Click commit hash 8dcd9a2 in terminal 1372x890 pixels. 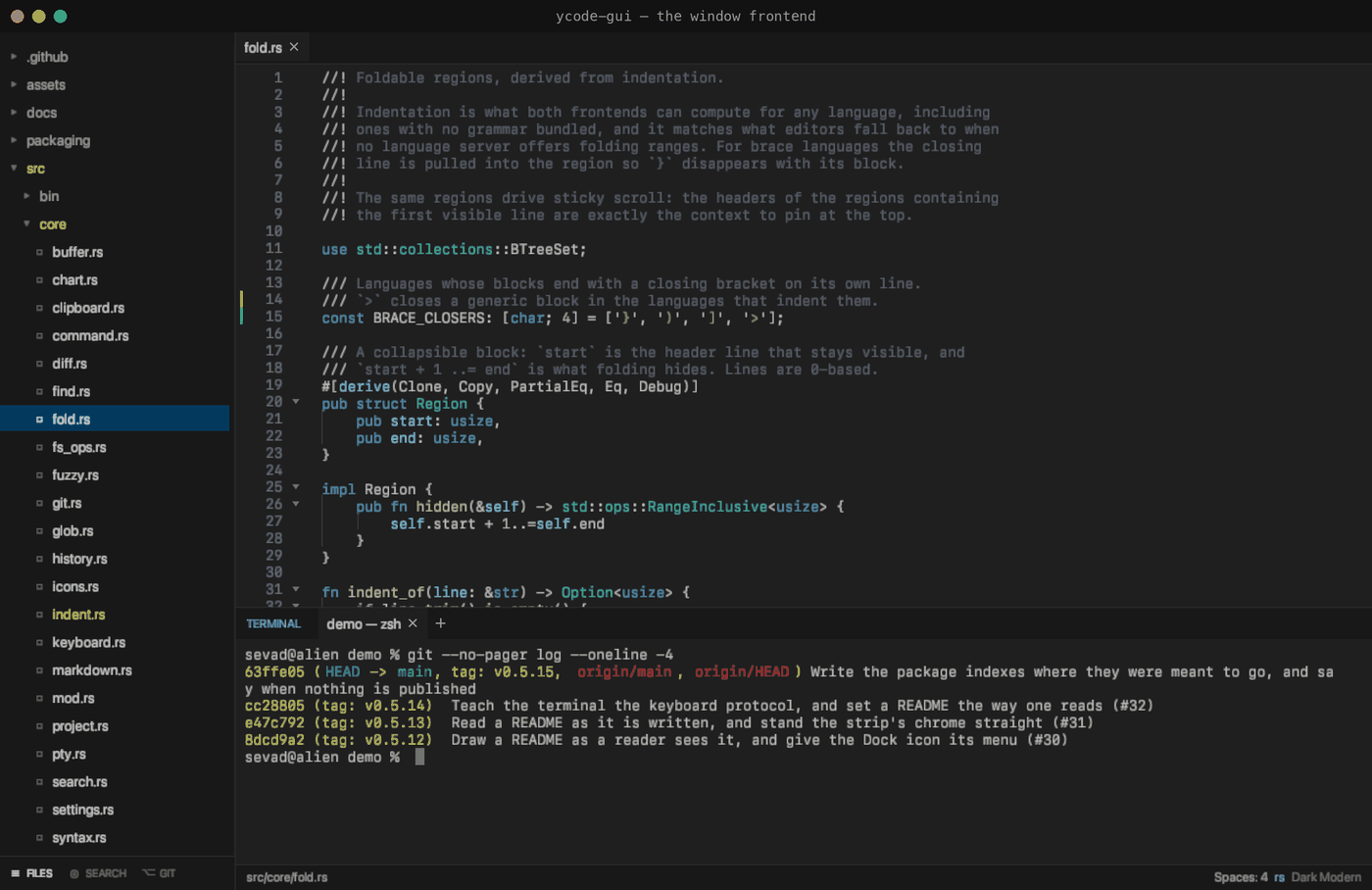click(274, 740)
